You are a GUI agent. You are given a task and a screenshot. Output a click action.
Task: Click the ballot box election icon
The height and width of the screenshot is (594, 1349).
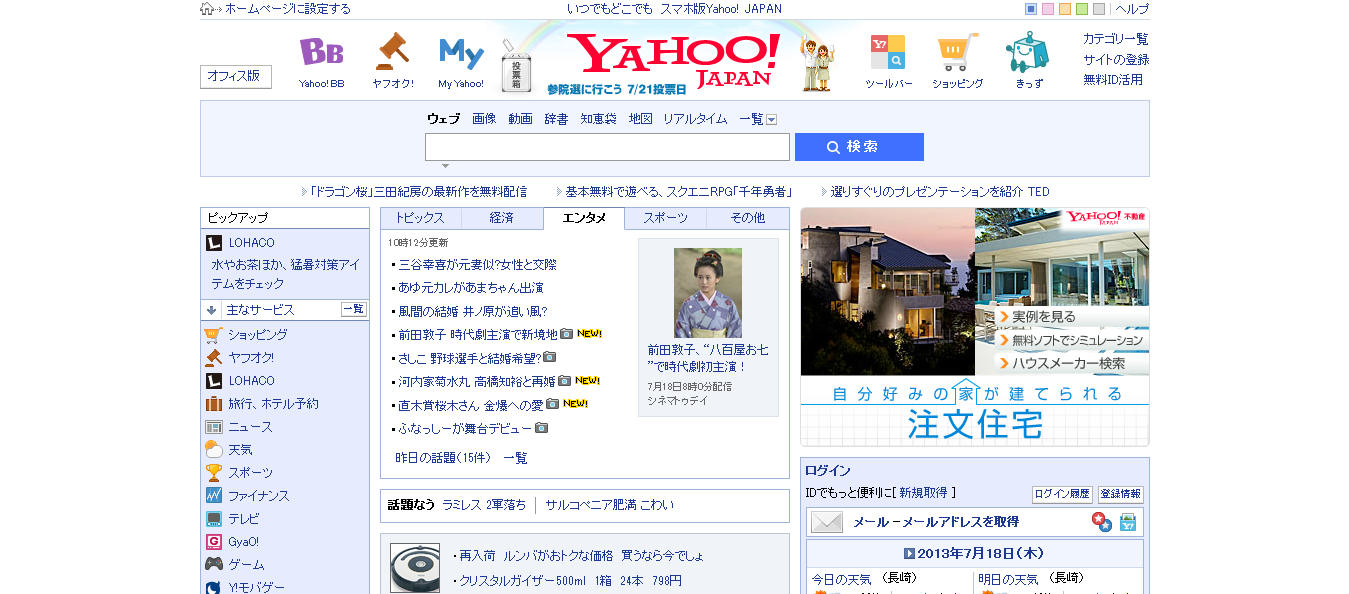(x=518, y=66)
